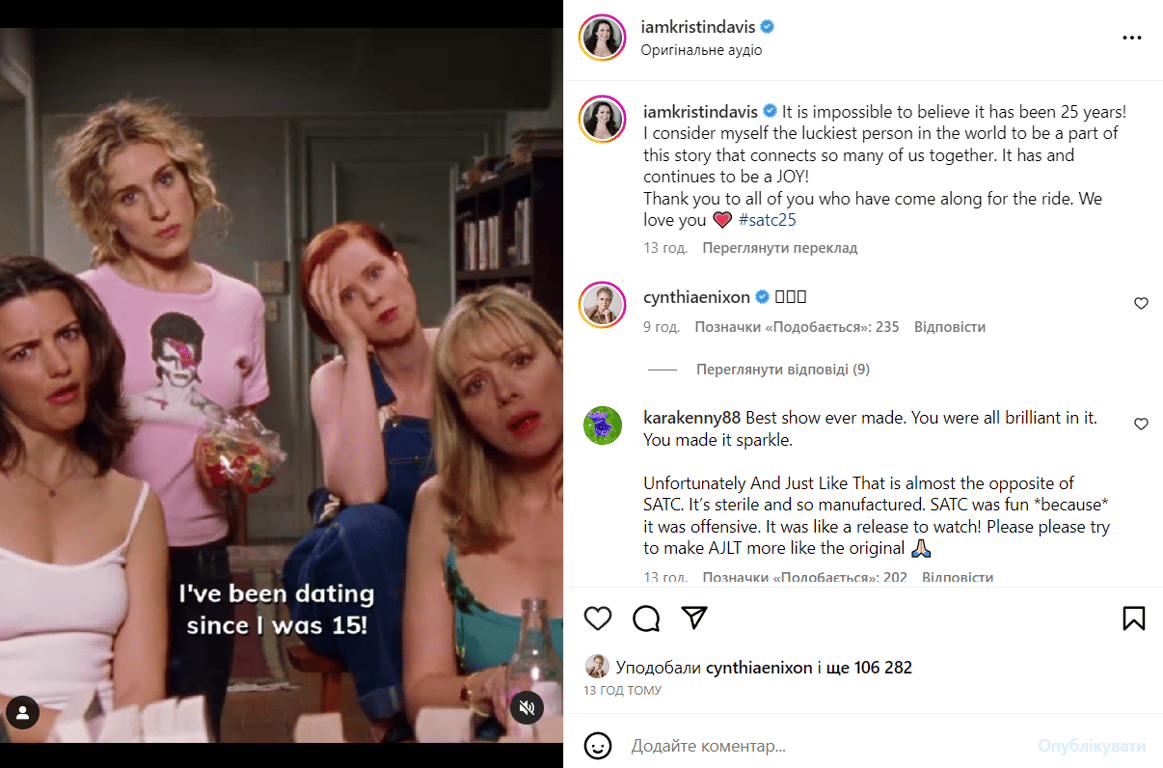
Task: Share post using paper plane icon
Action: click(694, 617)
